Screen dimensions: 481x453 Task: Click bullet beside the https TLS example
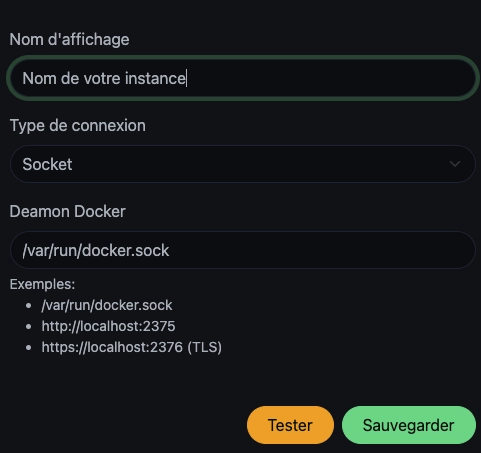29,348
